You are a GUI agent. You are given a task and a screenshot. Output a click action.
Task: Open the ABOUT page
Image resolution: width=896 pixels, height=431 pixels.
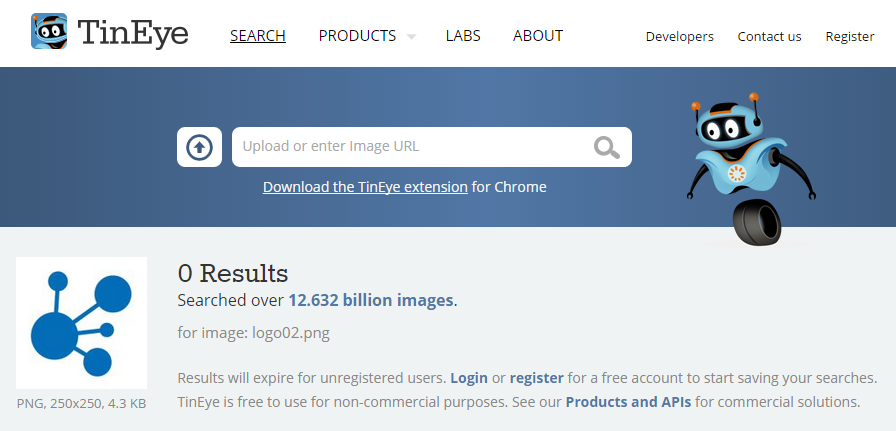pyautogui.click(x=537, y=36)
